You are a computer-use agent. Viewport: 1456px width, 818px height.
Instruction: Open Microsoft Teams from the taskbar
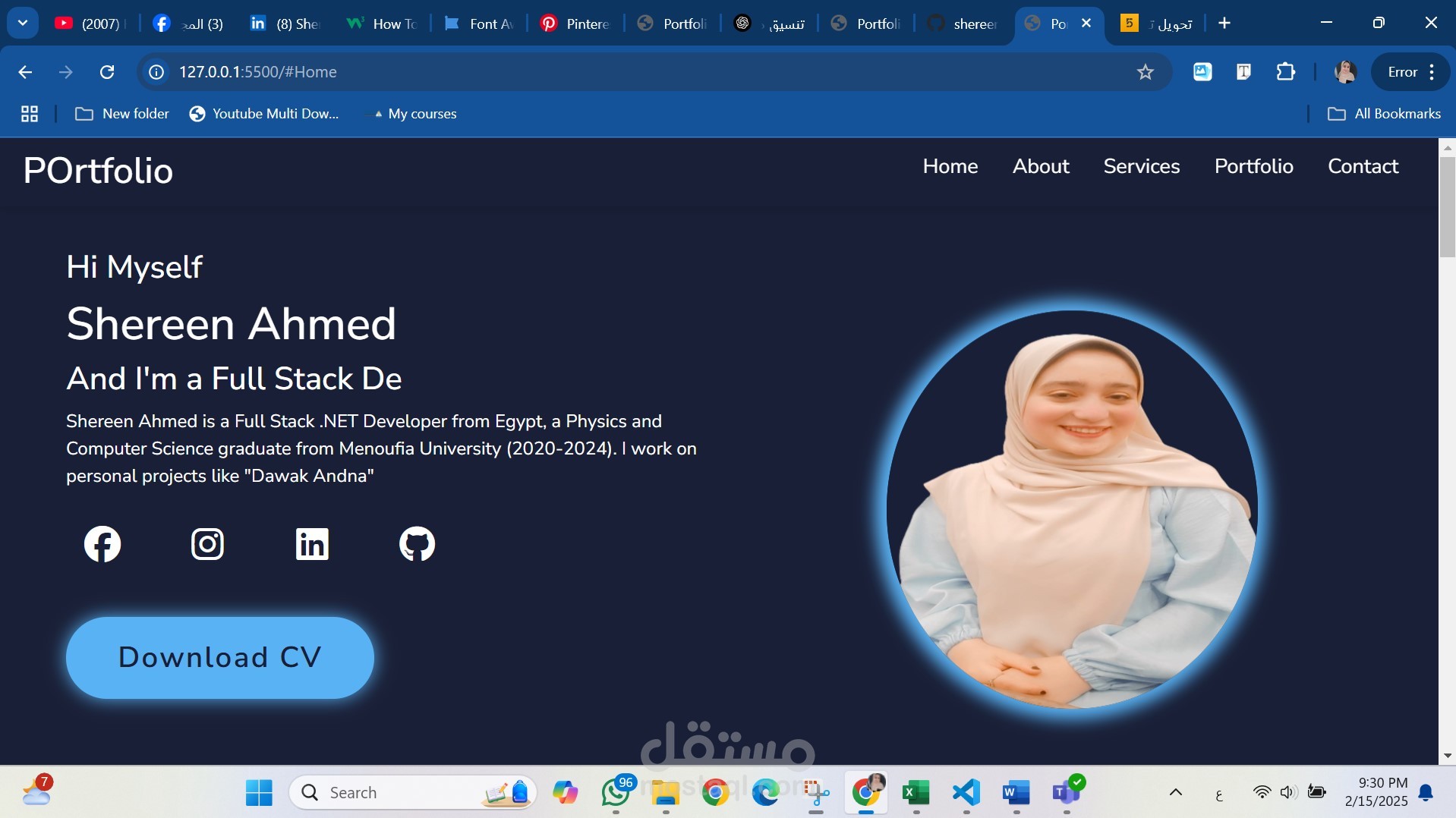point(1067,793)
